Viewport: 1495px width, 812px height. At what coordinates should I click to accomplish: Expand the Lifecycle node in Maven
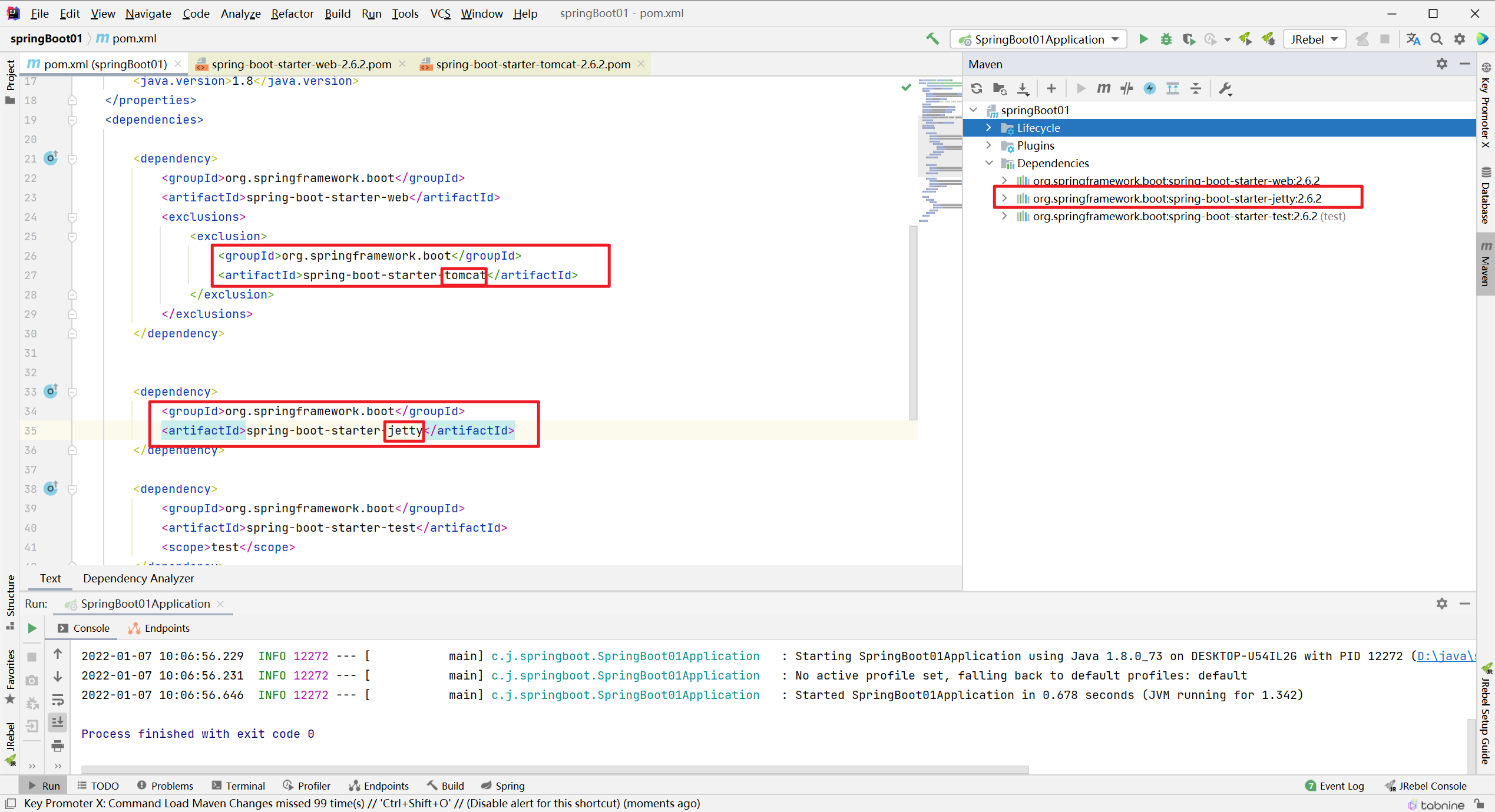tap(988, 128)
